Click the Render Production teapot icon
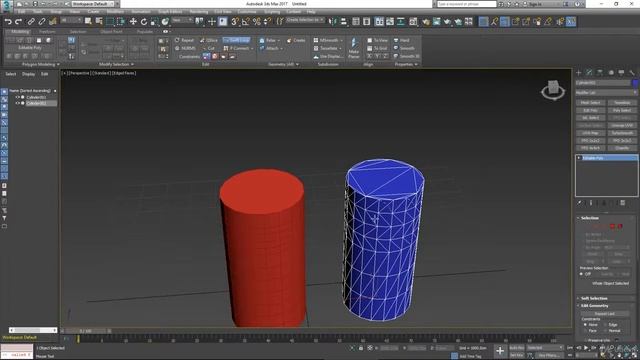 click(x=447, y=22)
